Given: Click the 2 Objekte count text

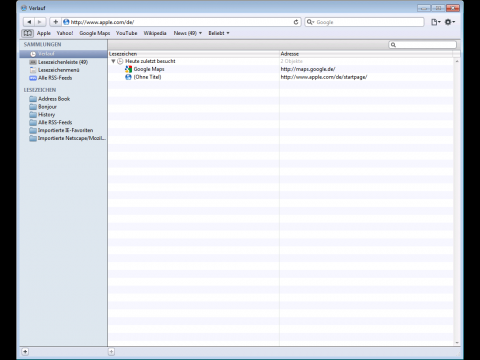Looking at the screenshot, I should [x=292, y=61].
